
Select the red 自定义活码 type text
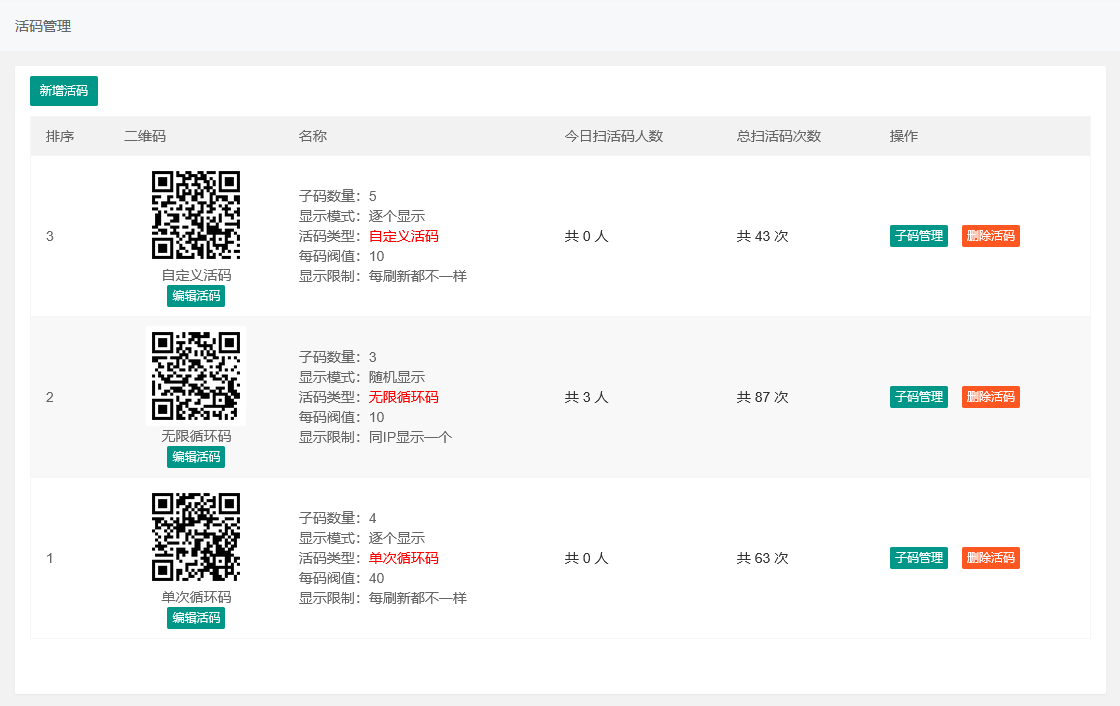[x=404, y=236]
